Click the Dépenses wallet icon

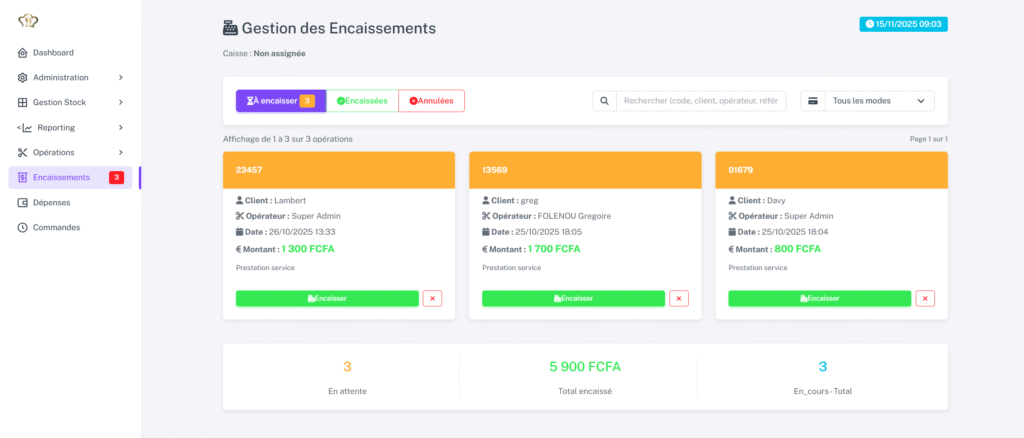(x=23, y=203)
